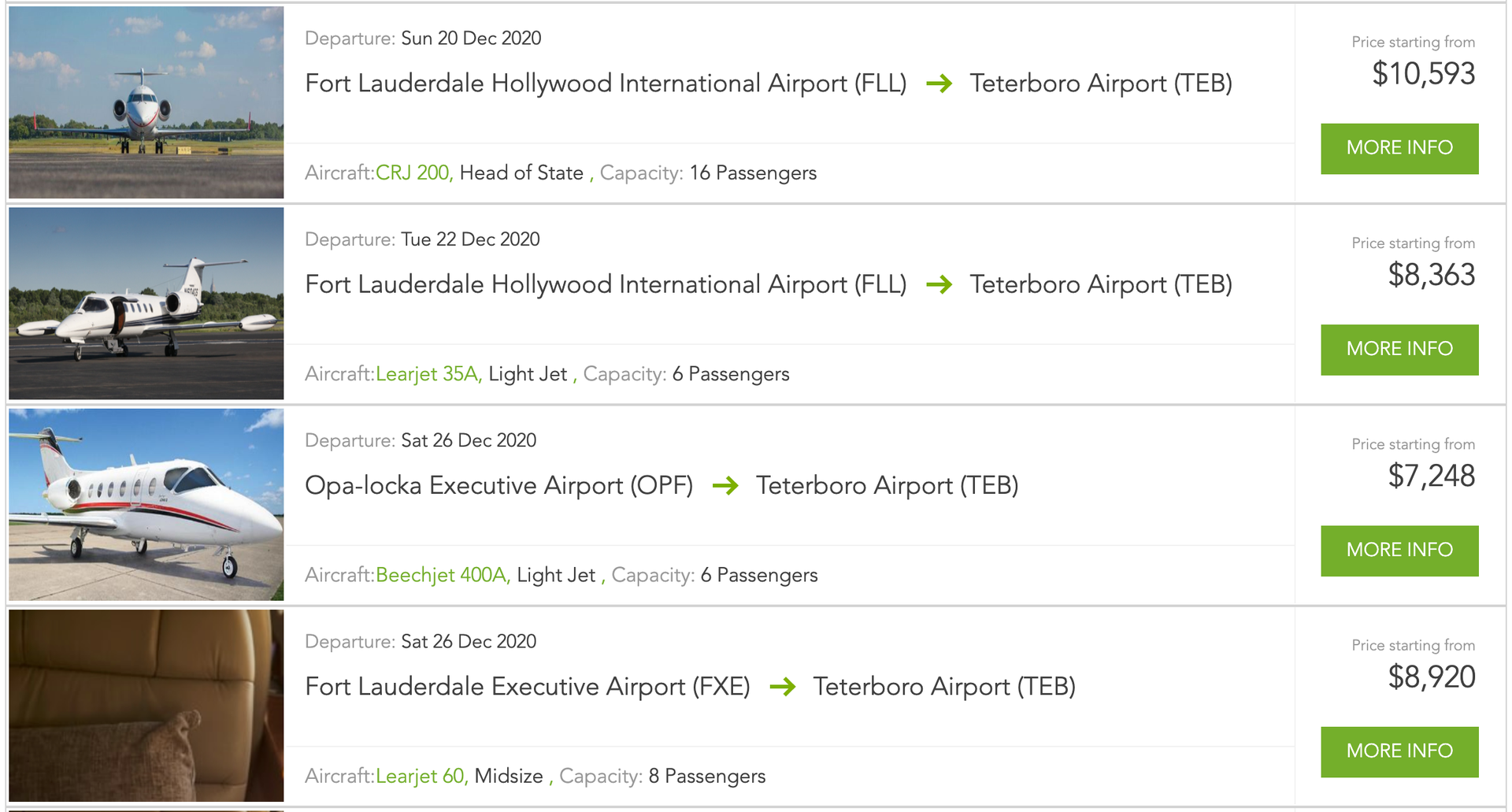The height and width of the screenshot is (812, 1512).
Task: Click MORE INFO on the $10,593 flight
Action: click(1399, 148)
